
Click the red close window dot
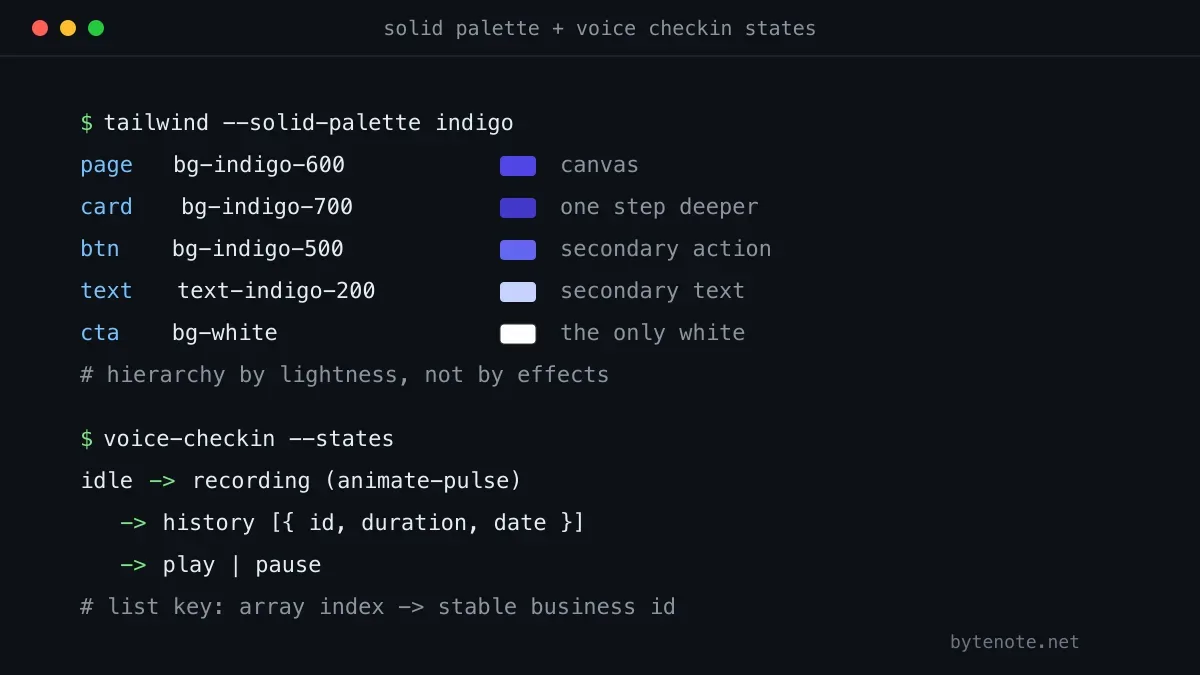tap(40, 28)
